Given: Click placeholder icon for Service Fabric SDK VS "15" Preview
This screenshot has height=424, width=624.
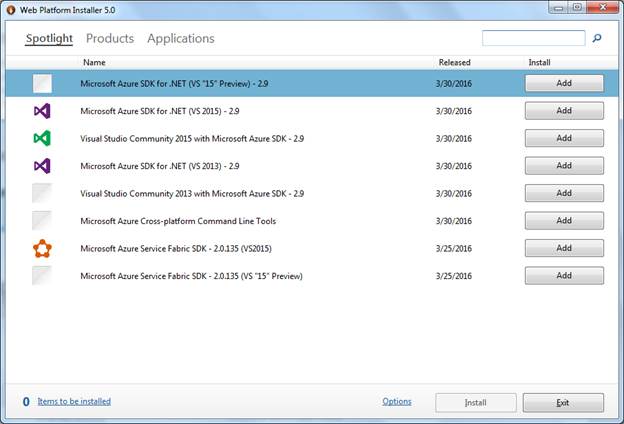Looking at the screenshot, I should [42, 276].
